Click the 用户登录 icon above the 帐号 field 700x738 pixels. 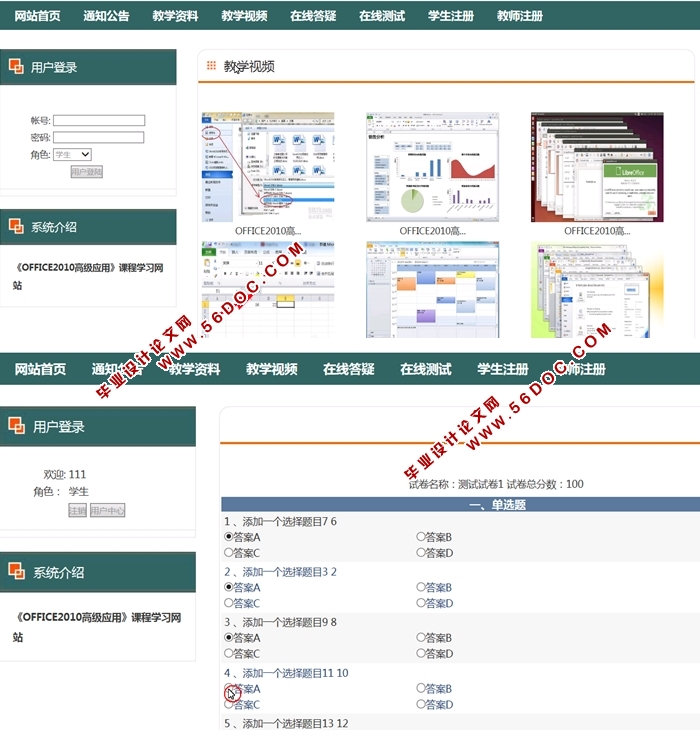tap(16, 67)
